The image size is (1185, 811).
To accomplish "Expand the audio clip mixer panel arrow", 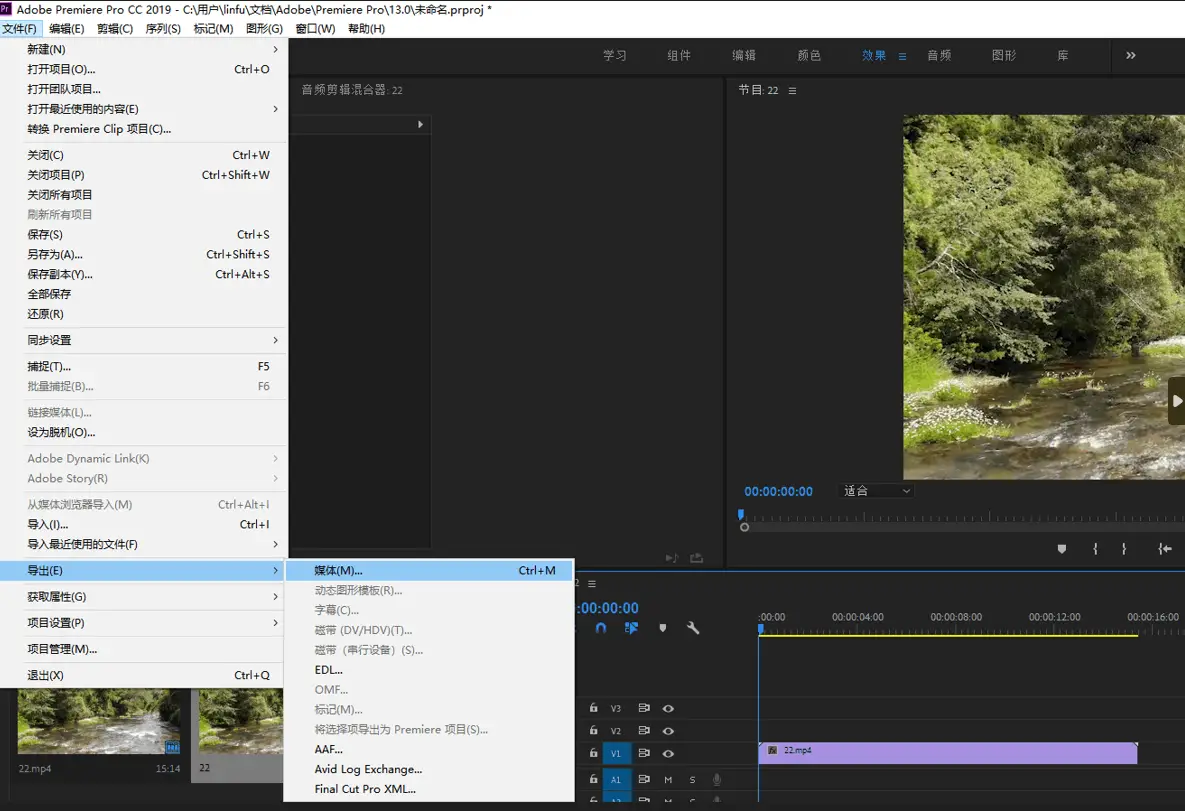I will click(420, 124).
